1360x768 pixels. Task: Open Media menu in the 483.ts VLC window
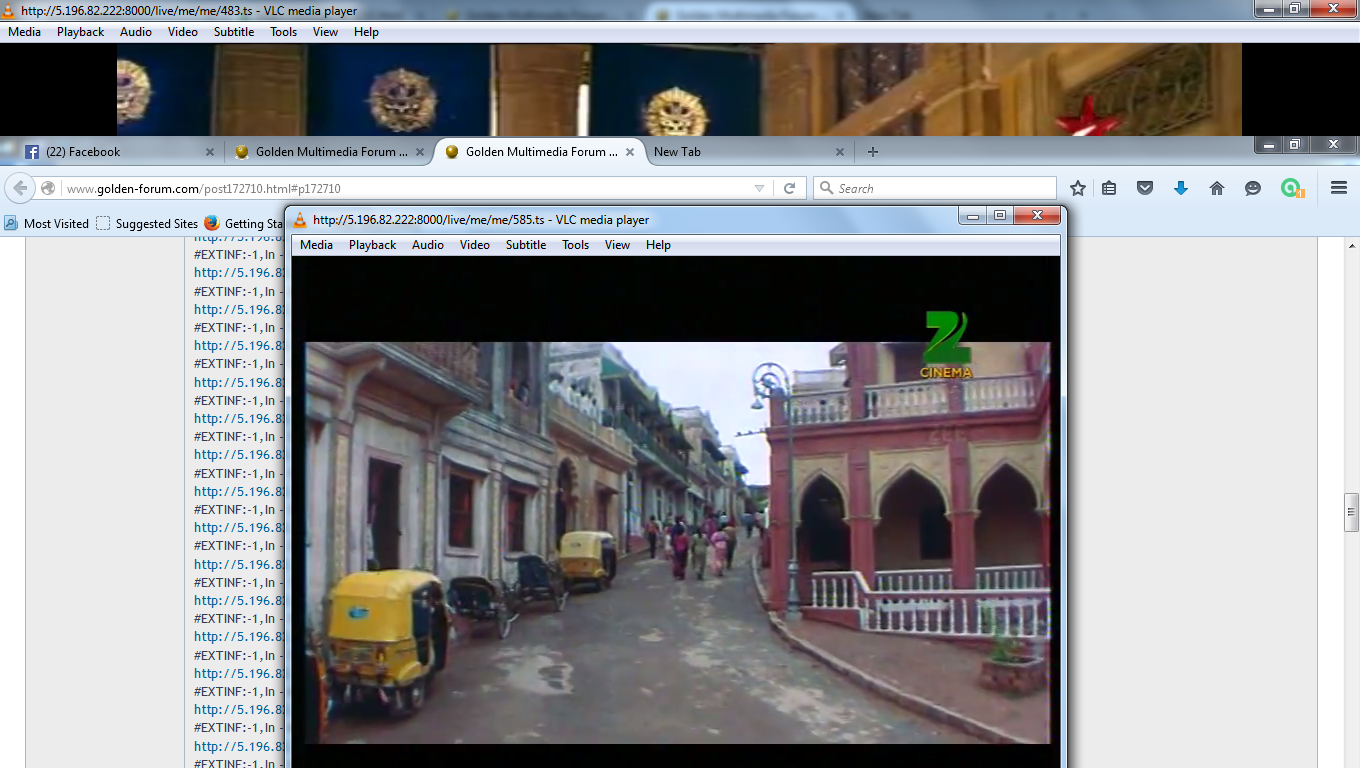click(25, 32)
